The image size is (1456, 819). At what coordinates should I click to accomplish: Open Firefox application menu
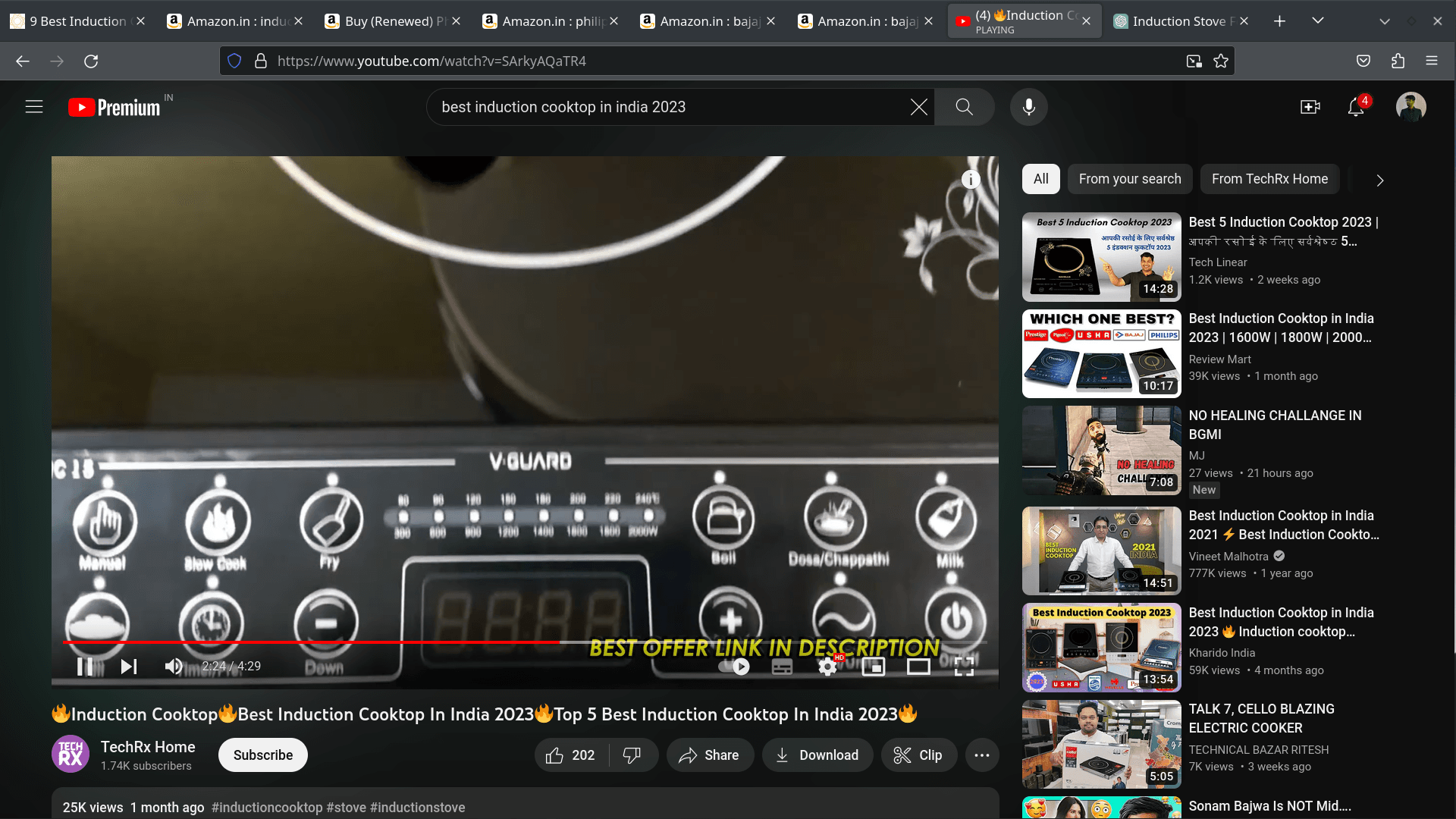point(1432,61)
